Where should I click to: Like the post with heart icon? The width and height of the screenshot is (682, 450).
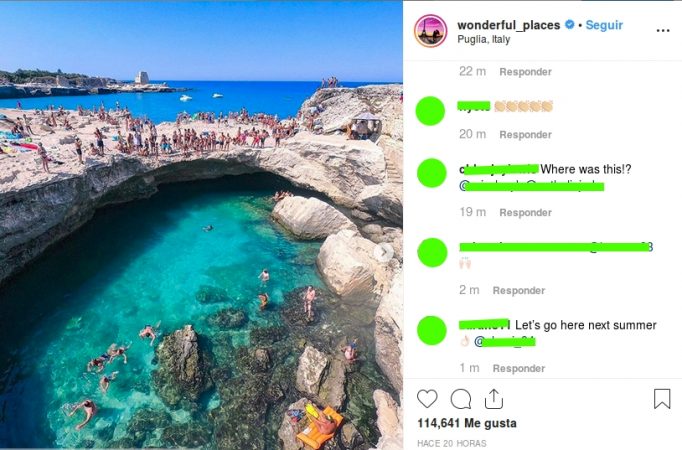[427, 399]
